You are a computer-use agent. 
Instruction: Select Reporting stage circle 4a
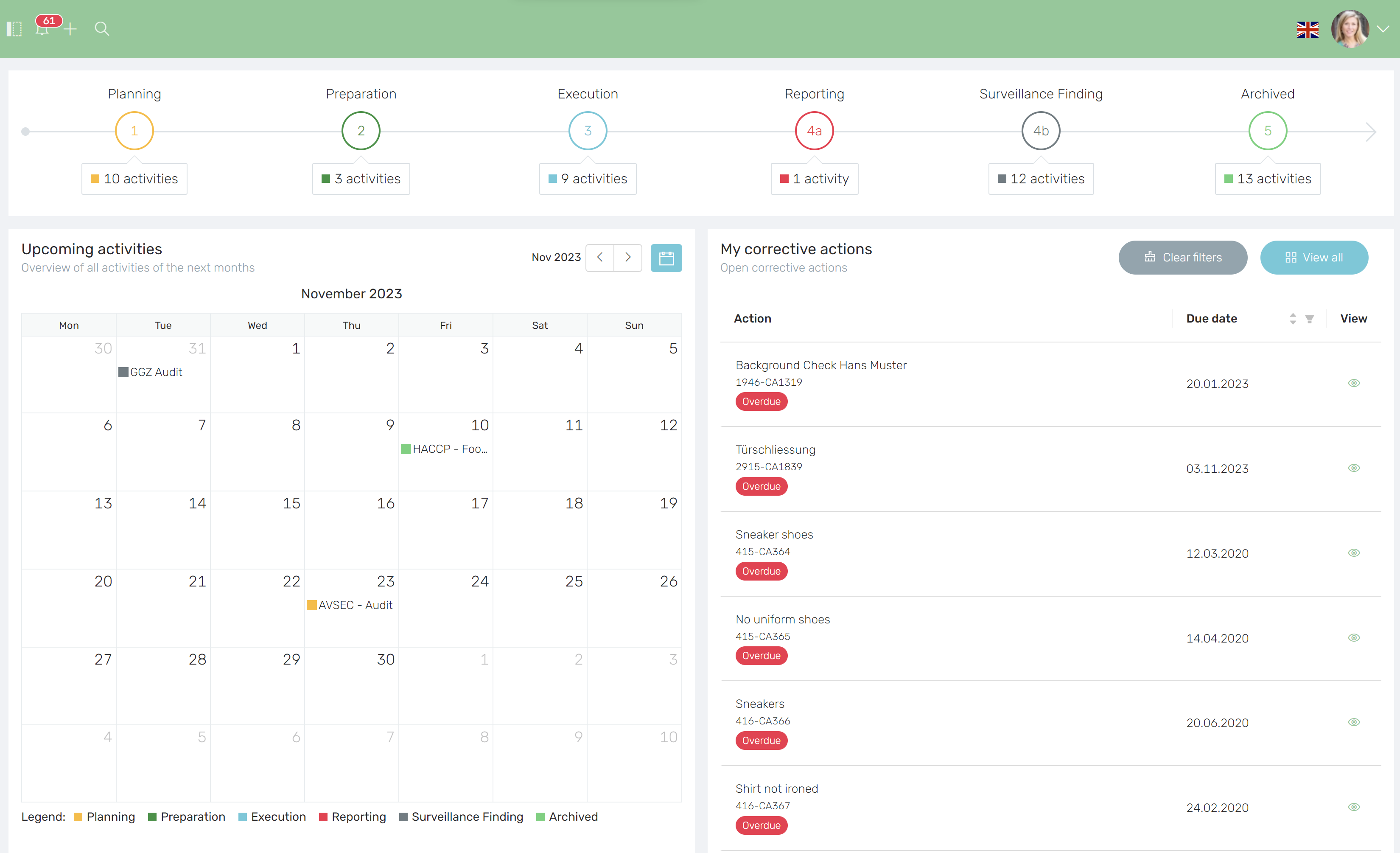pyautogui.click(x=814, y=131)
